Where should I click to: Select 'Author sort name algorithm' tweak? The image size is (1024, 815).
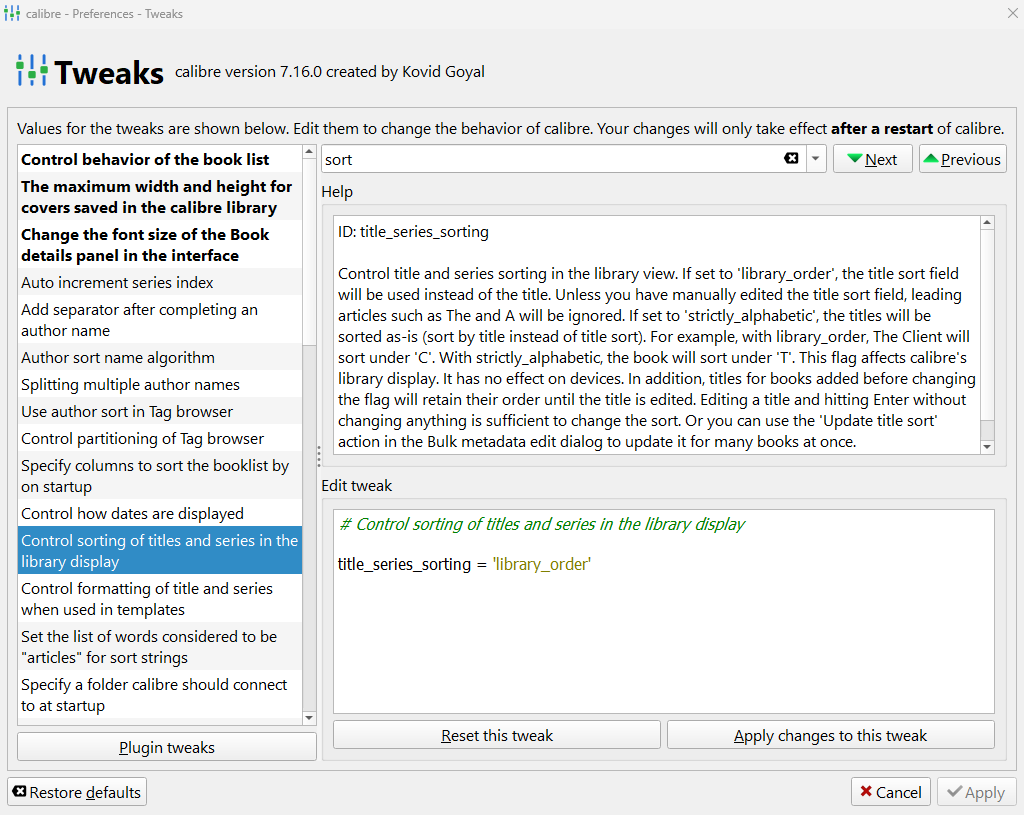[x=160, y=357]
